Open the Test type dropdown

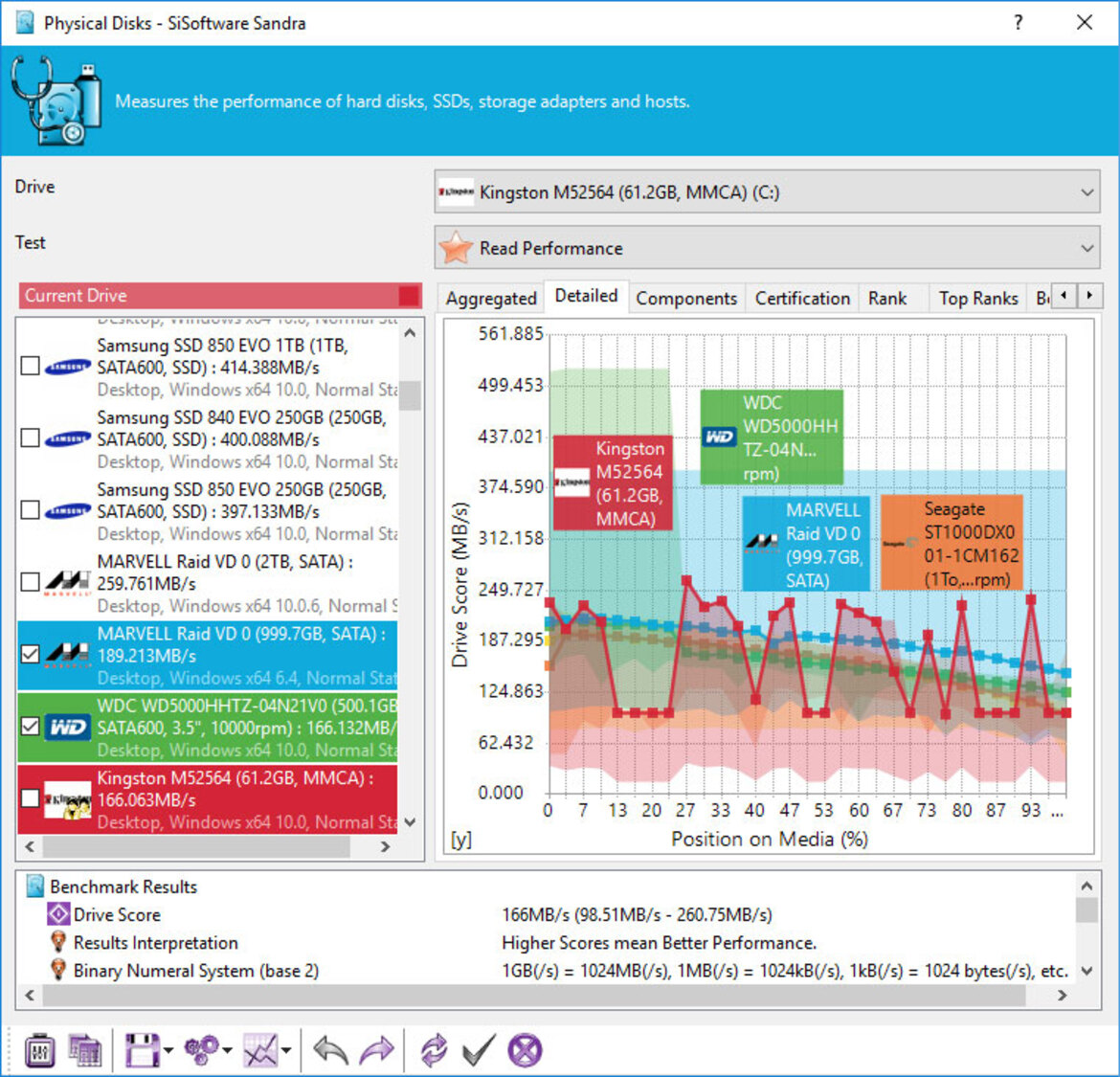[x=767, y=248]
